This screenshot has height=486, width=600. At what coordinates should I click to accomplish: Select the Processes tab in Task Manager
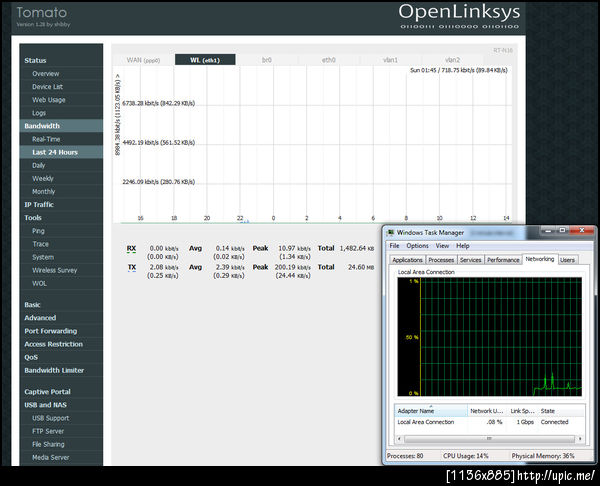441,259
